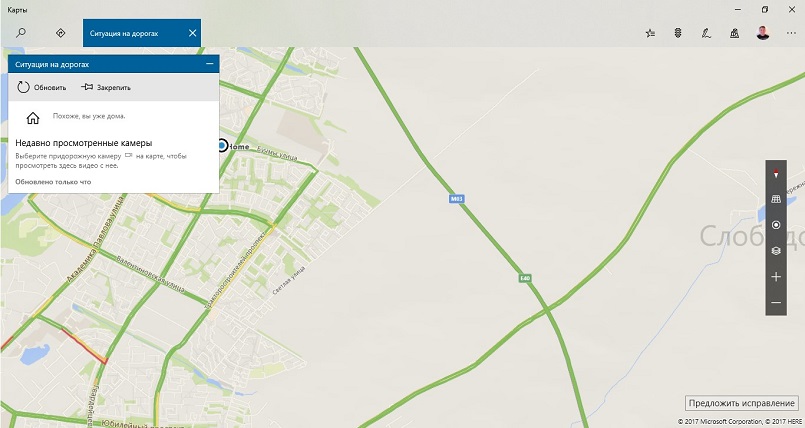Click the home icon in panel

[x=33, y=118]
